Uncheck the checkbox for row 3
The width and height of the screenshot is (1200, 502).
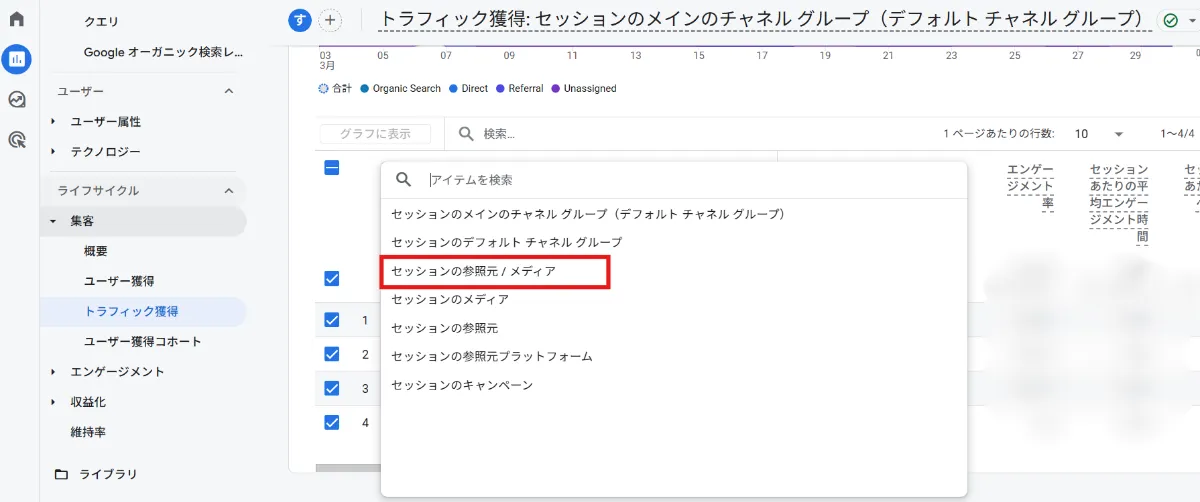(332, 388)
